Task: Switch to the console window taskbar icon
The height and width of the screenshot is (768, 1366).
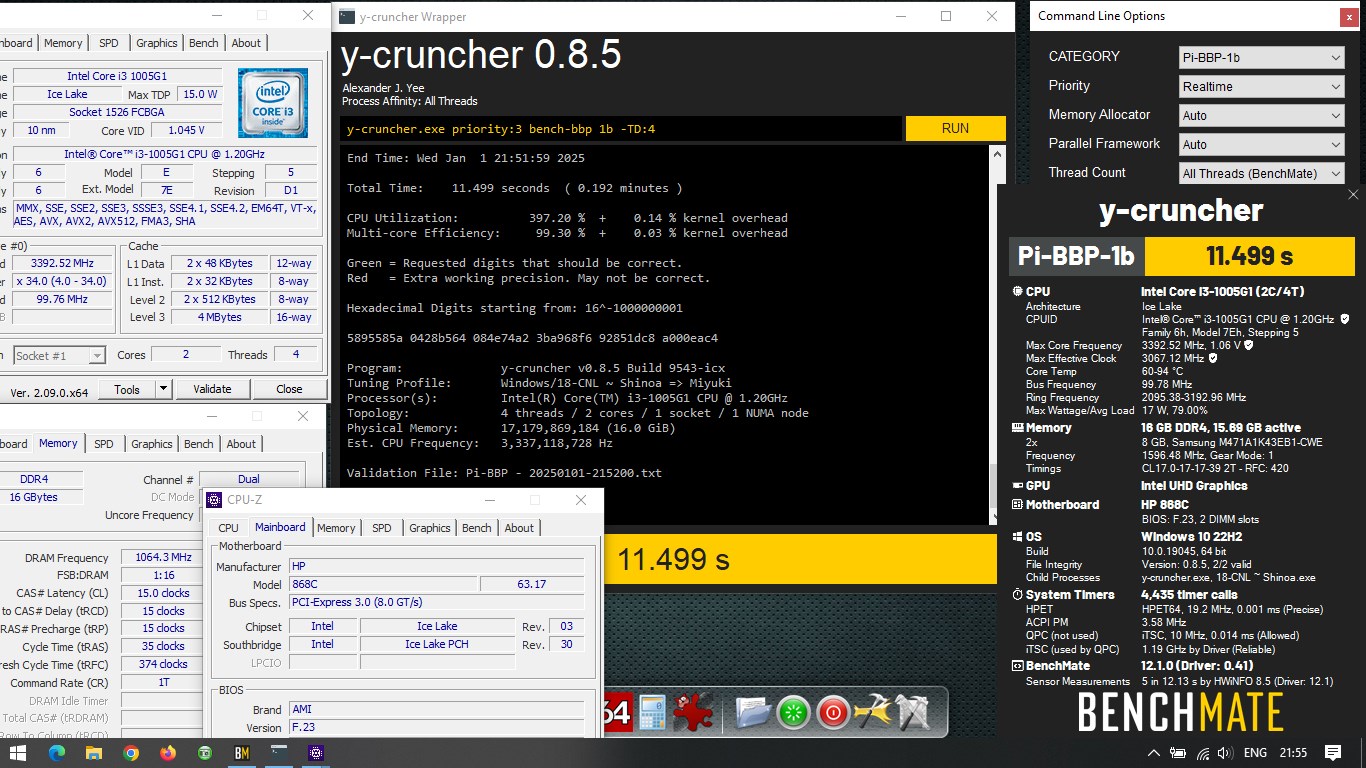Action: coord(279,753)
